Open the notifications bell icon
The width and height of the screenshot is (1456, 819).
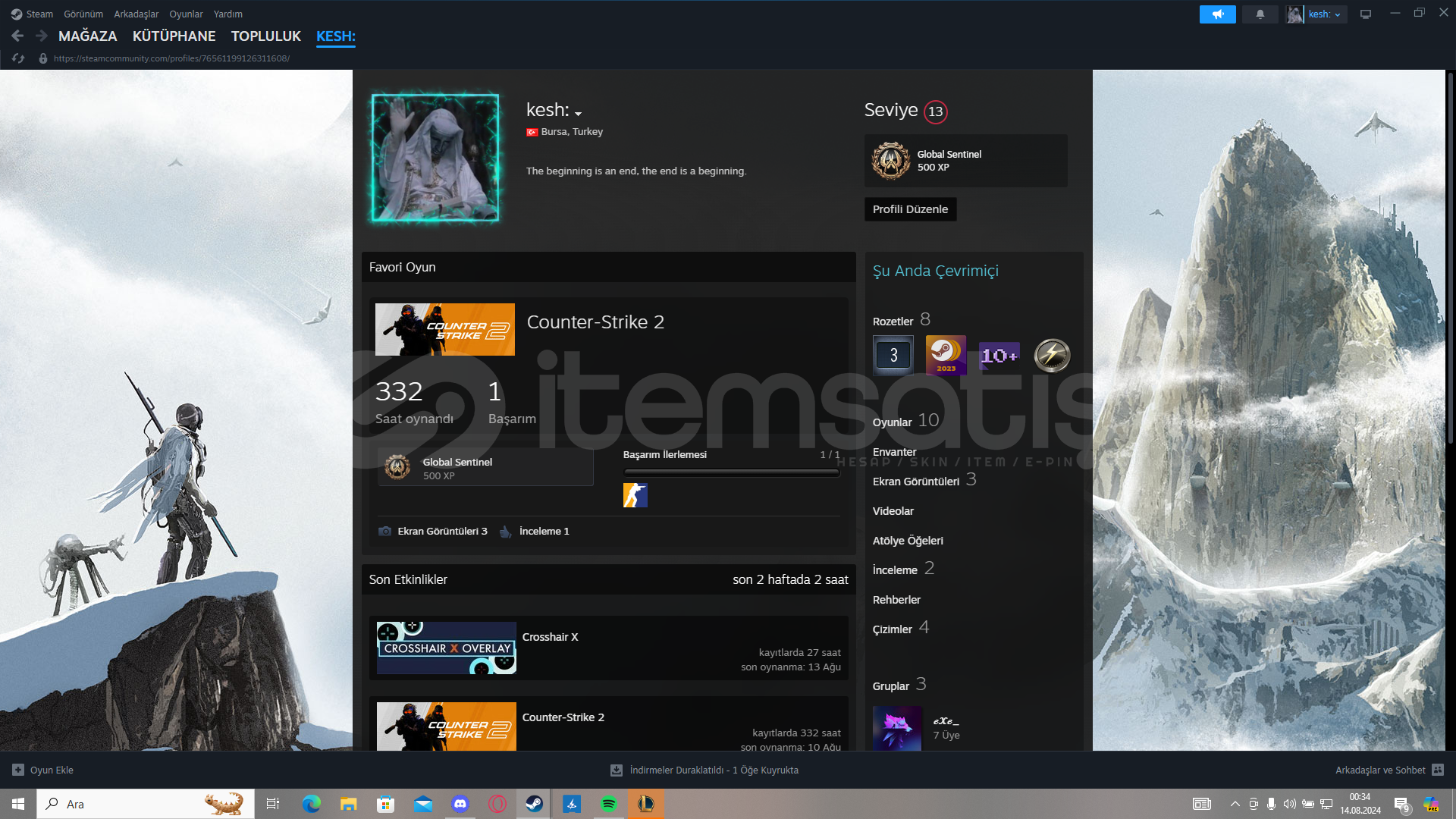(1260, 14)
